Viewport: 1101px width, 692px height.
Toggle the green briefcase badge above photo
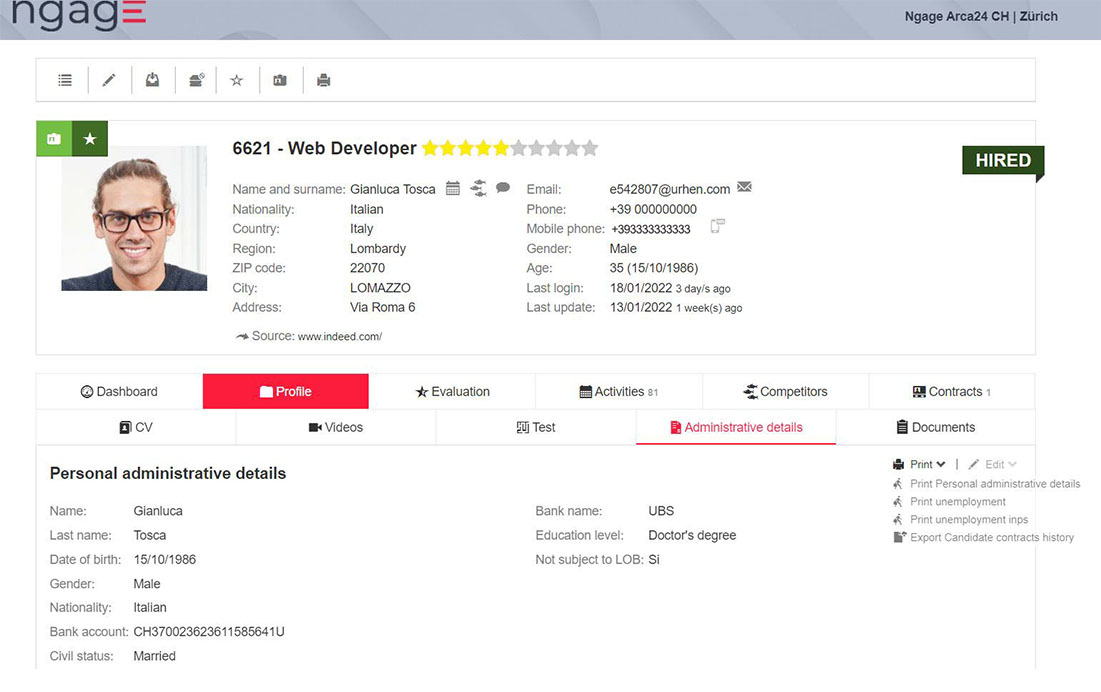point(54,139)
